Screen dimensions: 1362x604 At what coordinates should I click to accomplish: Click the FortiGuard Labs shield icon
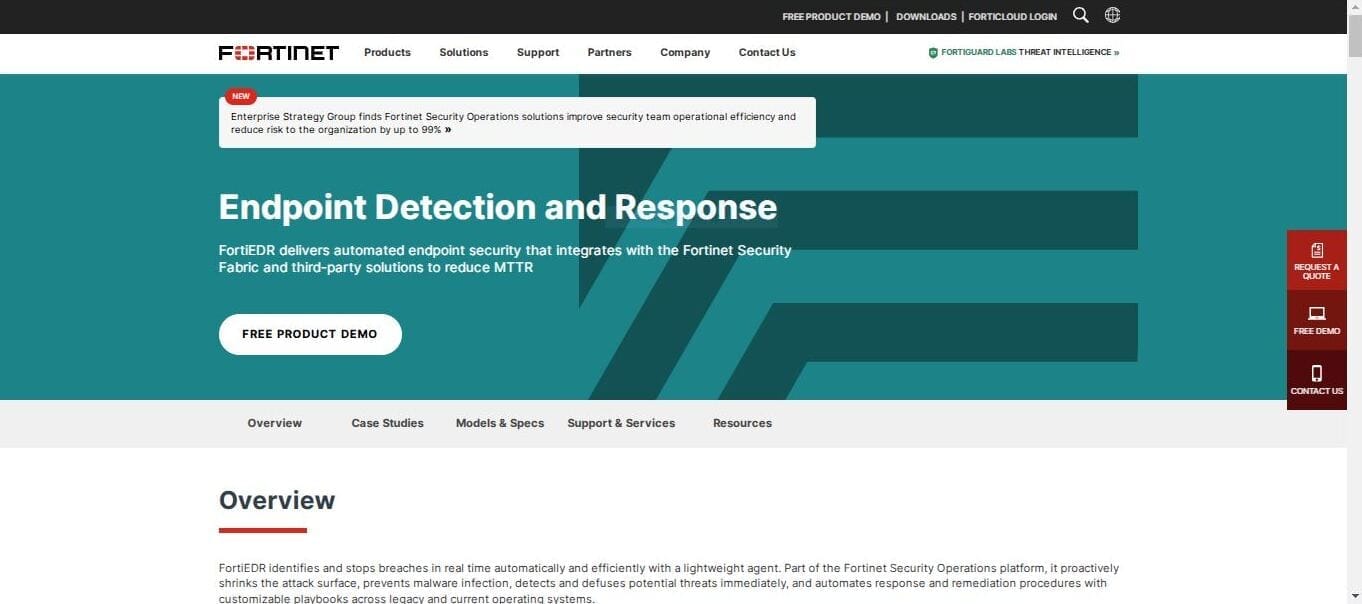click(x=933, y=52)
